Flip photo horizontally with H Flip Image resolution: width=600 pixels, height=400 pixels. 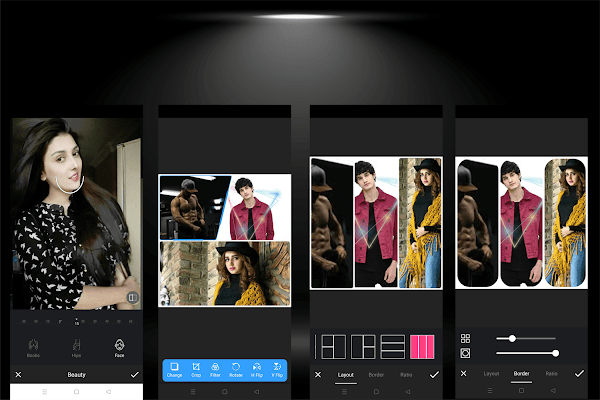(x=257, y=370)
